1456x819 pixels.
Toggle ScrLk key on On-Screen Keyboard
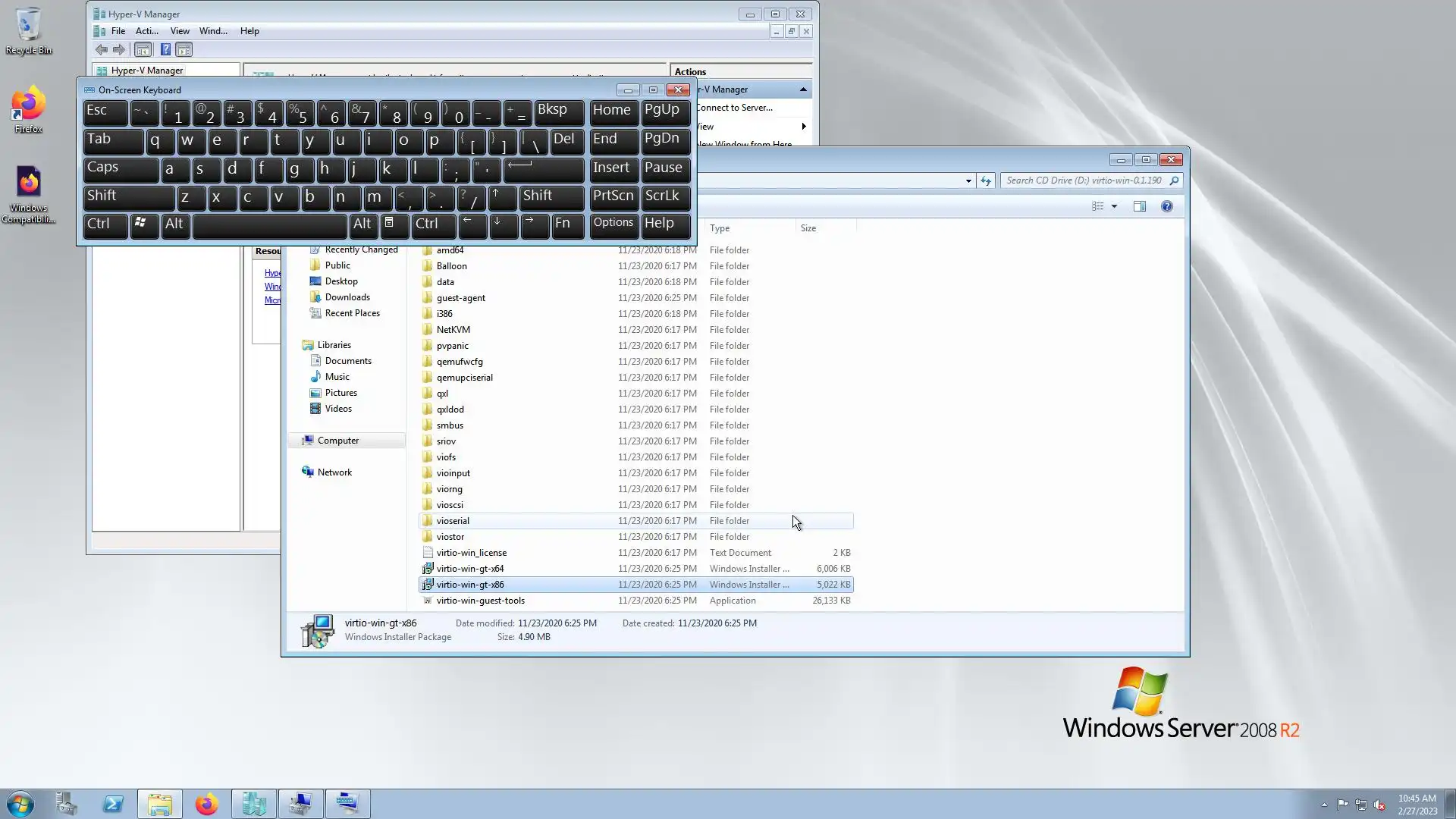665,196
